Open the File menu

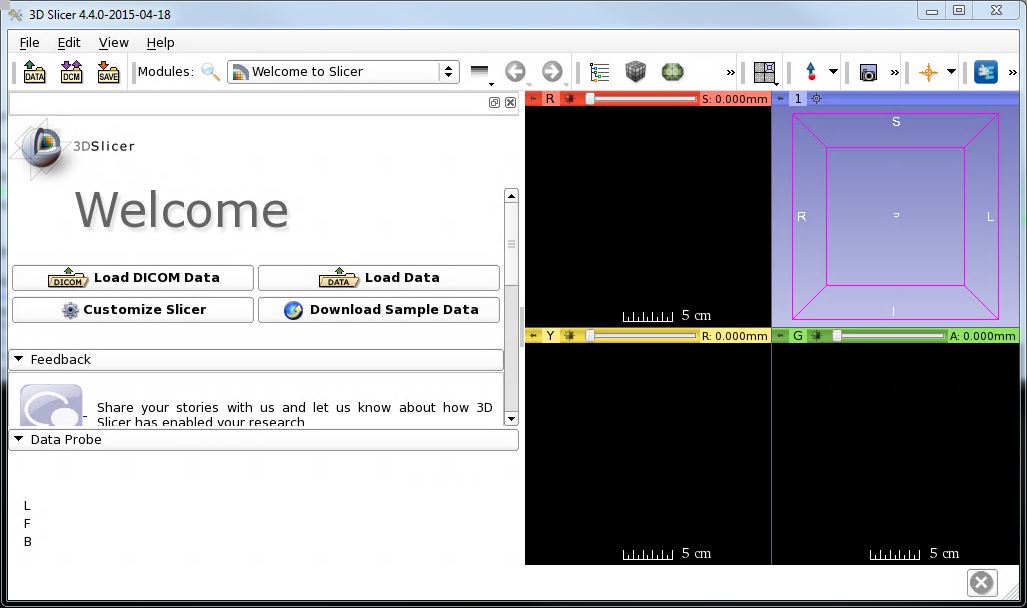tap(30, 42)
